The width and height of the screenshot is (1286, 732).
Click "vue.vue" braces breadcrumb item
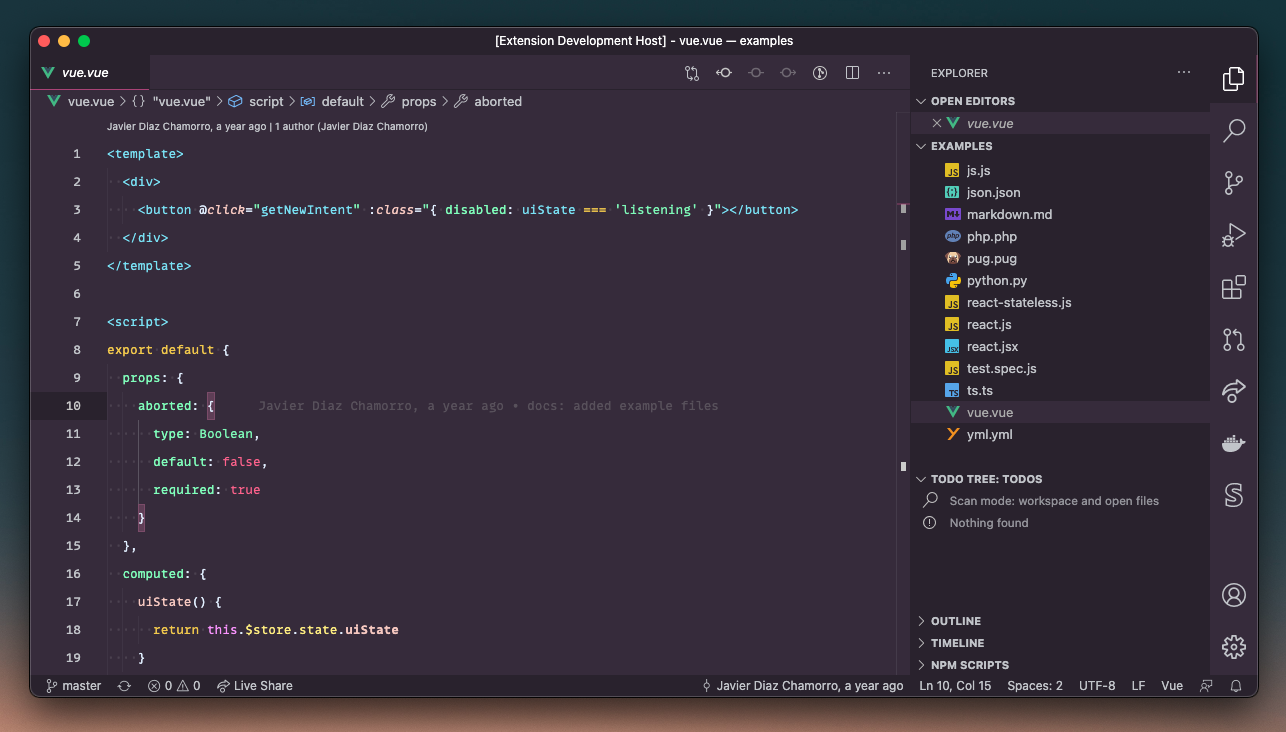172,102
